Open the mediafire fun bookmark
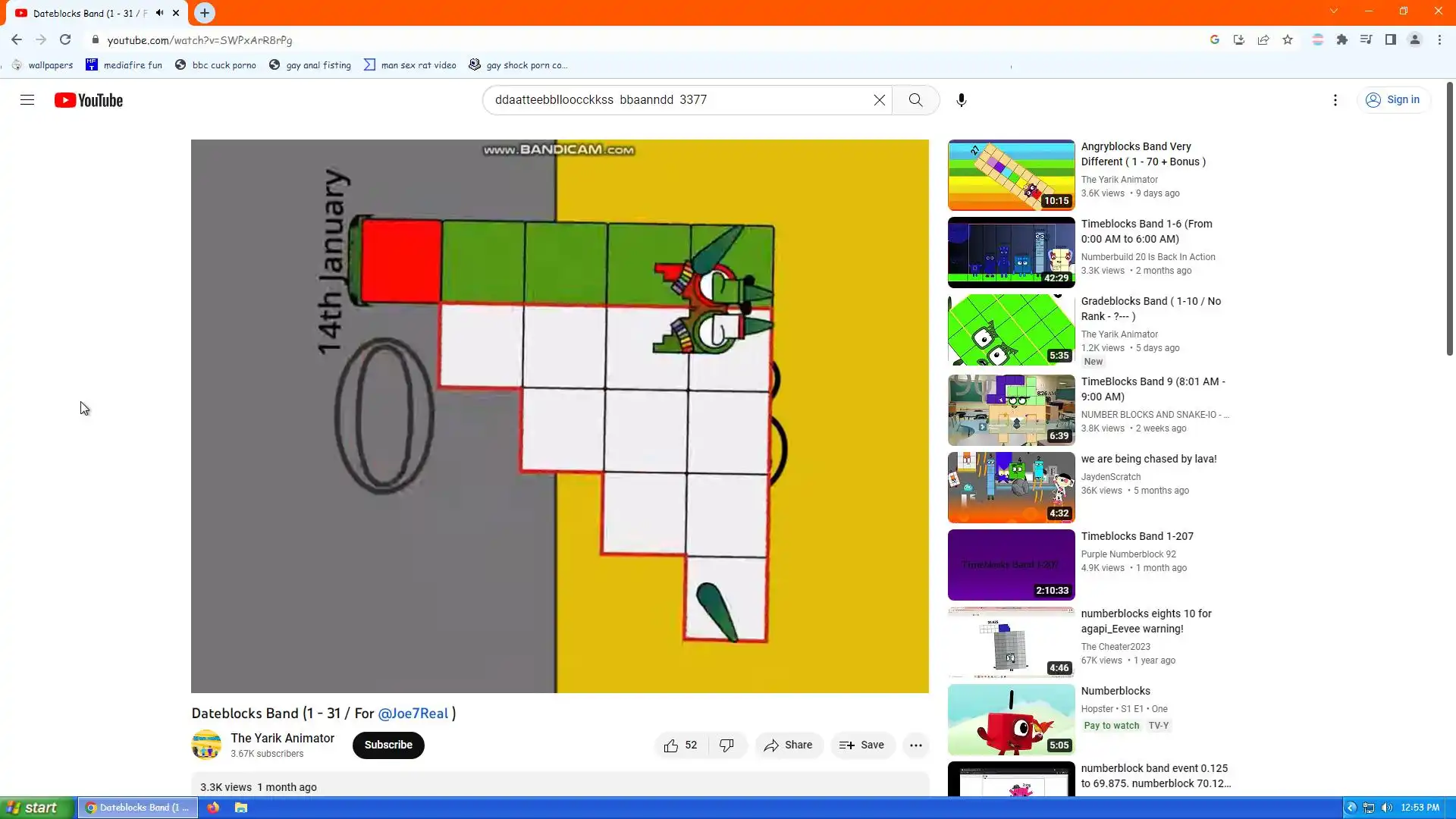This screenshot has height=819, width=1456. 124,65
